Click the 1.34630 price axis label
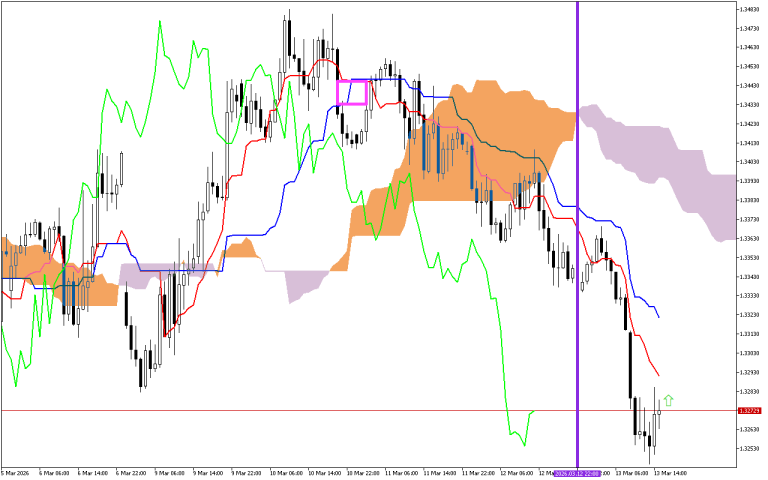The width and height of the screenshot is (768, 480). (750, 48)
